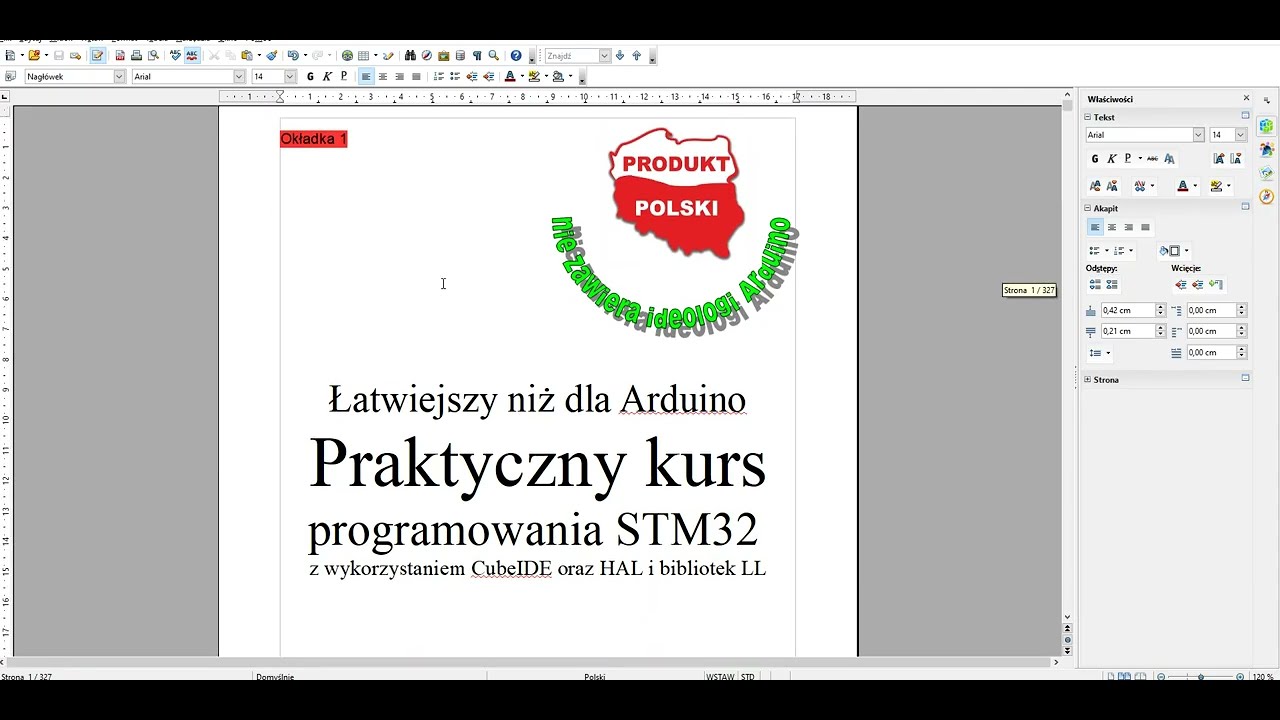Image resolution: width=1280 pixels, height=720 pixels.
Task: Adjust the zoom slider in status bar
Action: 1200,677
